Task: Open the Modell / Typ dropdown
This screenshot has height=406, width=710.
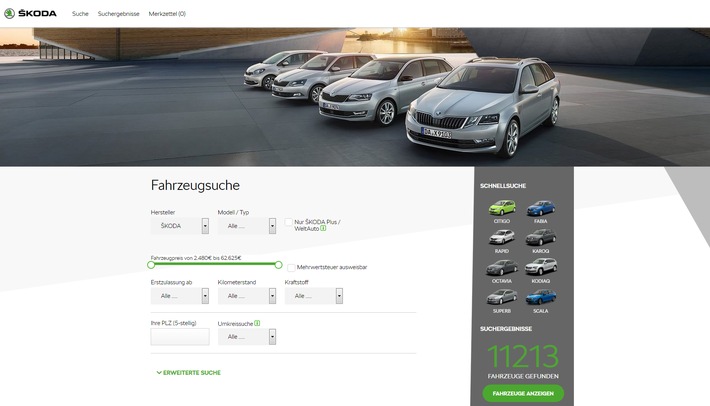Action: (247, 226)
